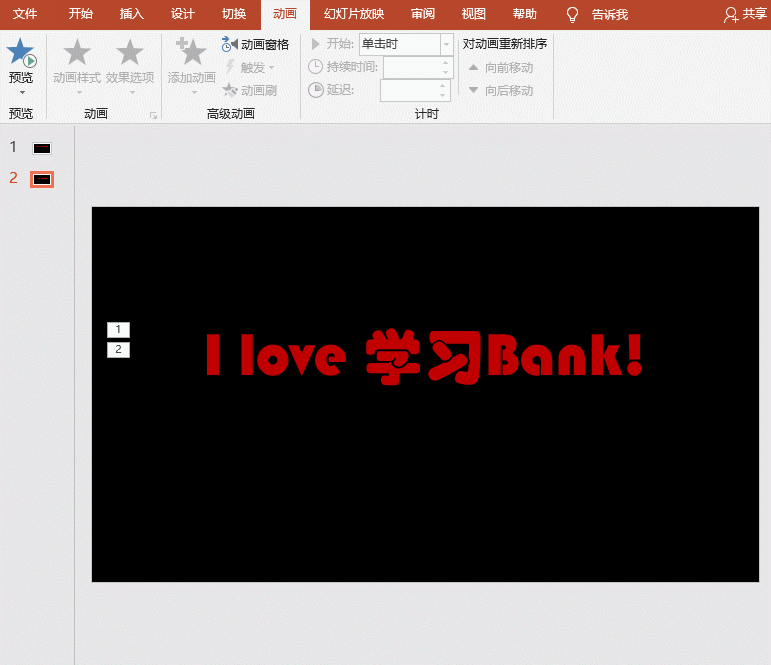771x665 pixels.
Task: Click the Add Animation star icon
Action: pos(191,52)
